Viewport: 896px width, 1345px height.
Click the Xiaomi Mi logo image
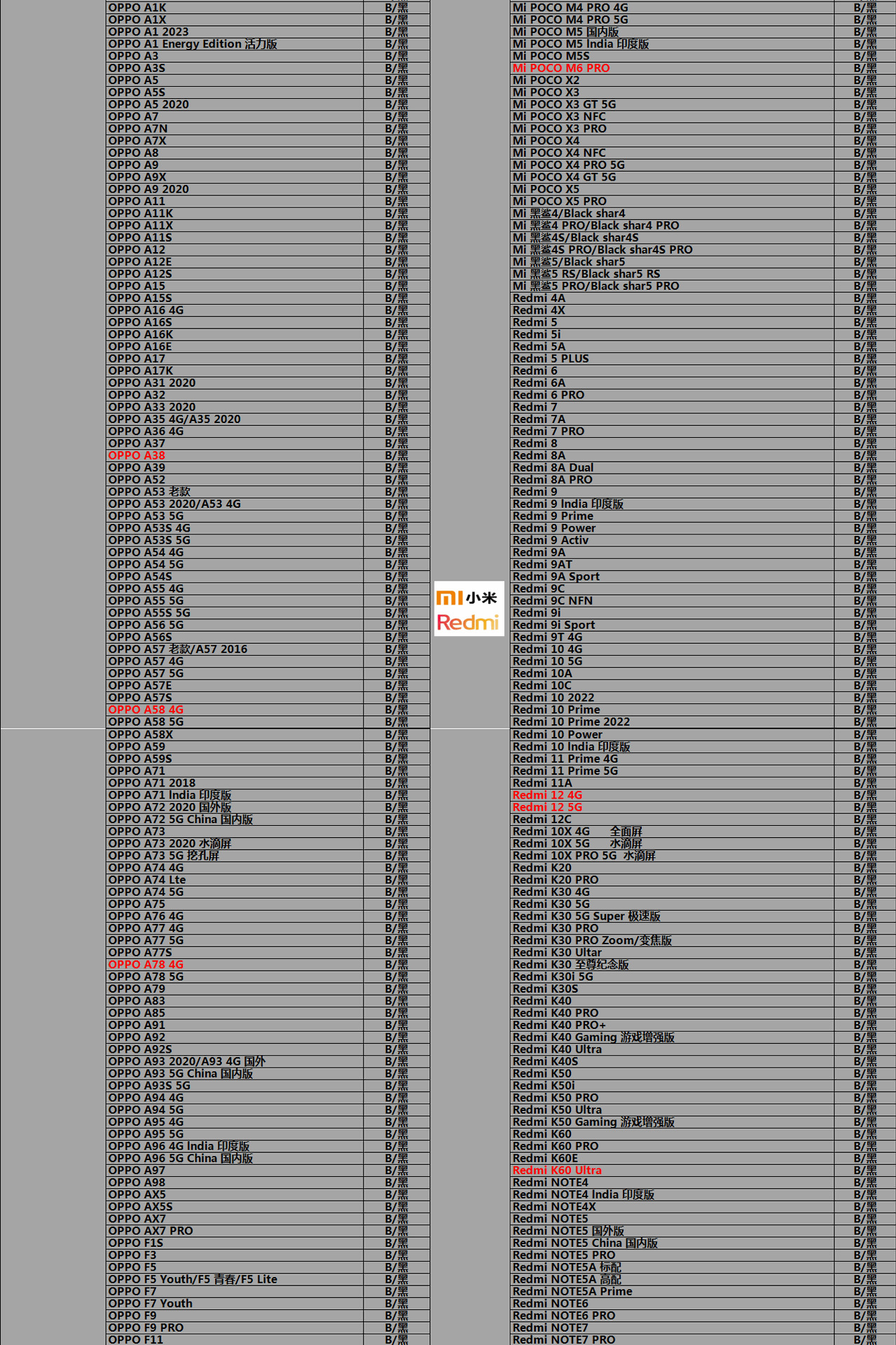click(x=467, y=598)
